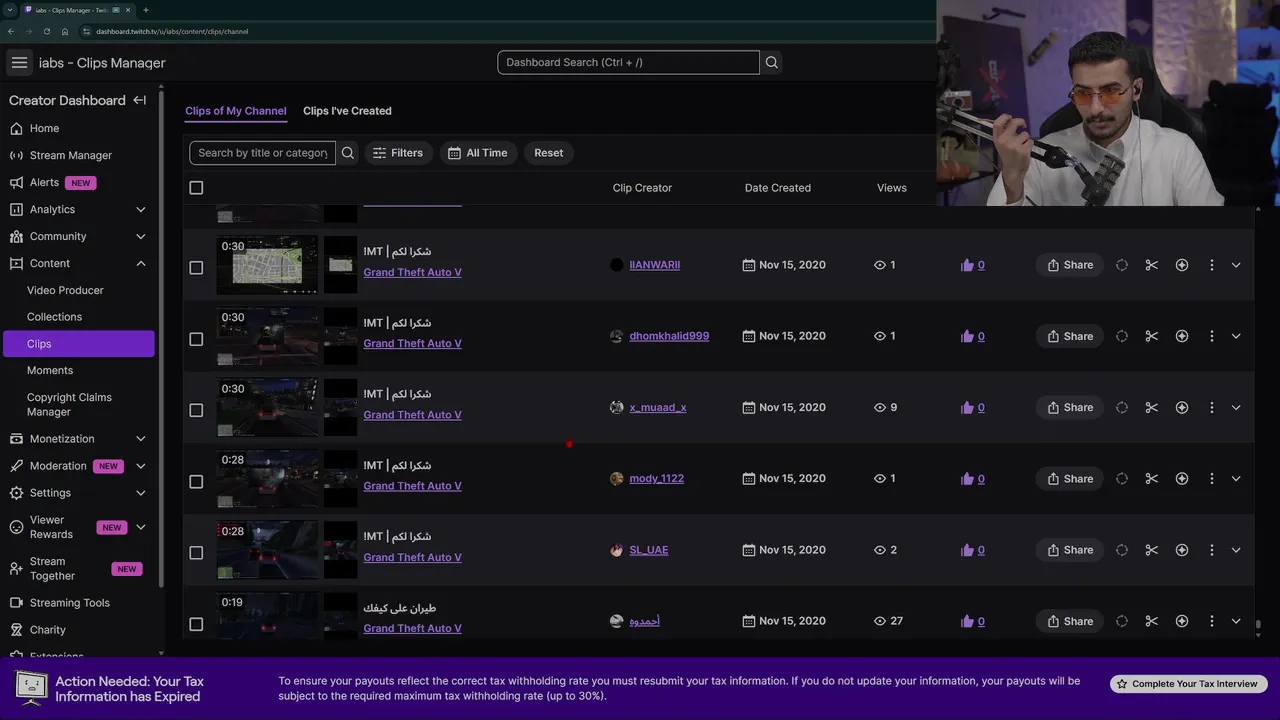Open the x_muaad_x creator link
This screenshot has height=720, width=1280.
(x=658, y=407)
